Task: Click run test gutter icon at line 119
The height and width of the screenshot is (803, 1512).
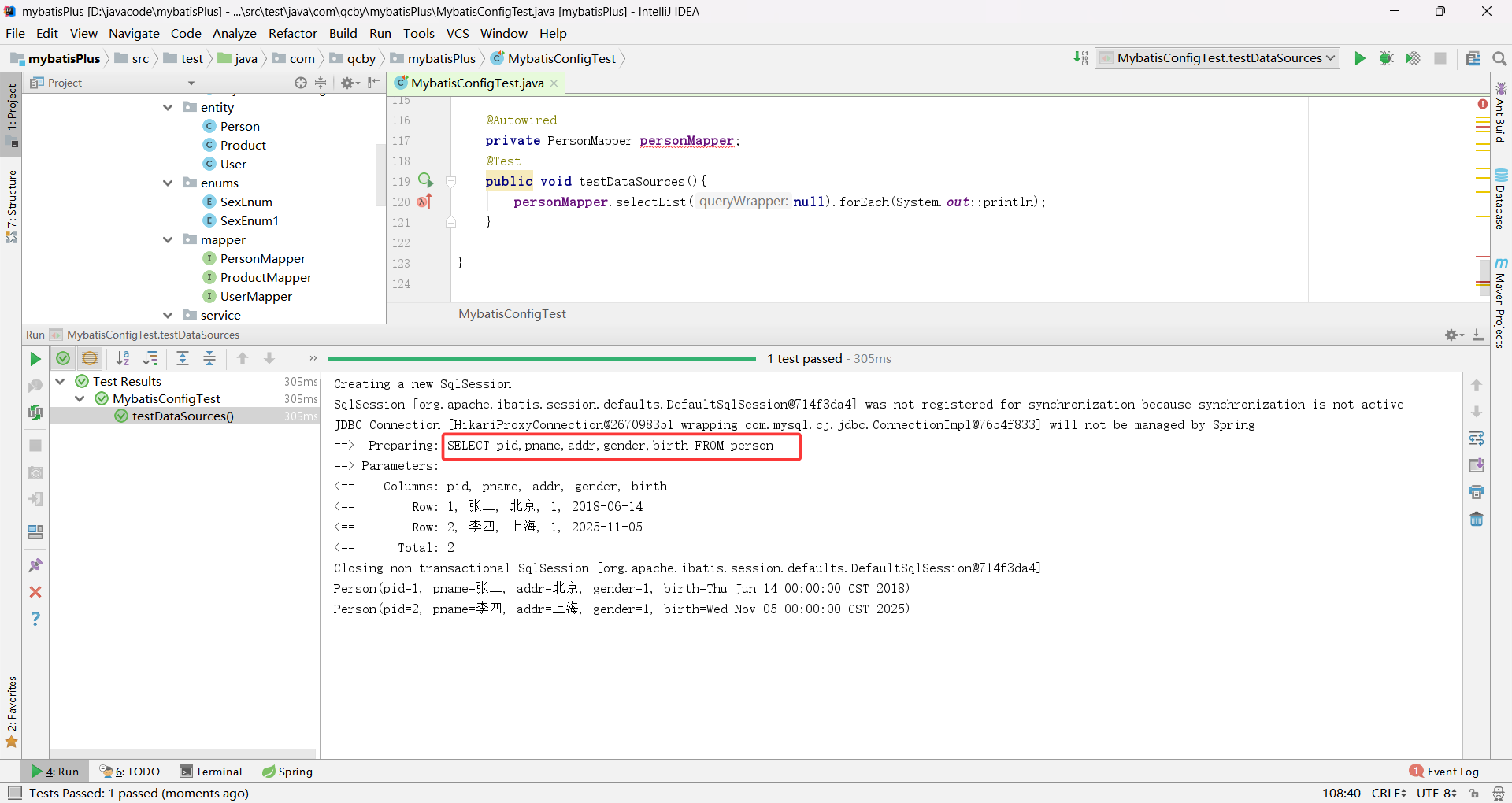Action: click(x=425, y=180)
